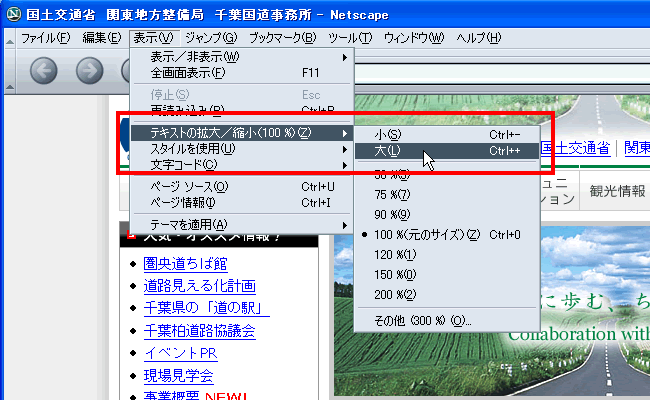The width and height of the screenshot is (650, 400).
Task: Select ページ ソース(O) menu item
Action: 242,187
